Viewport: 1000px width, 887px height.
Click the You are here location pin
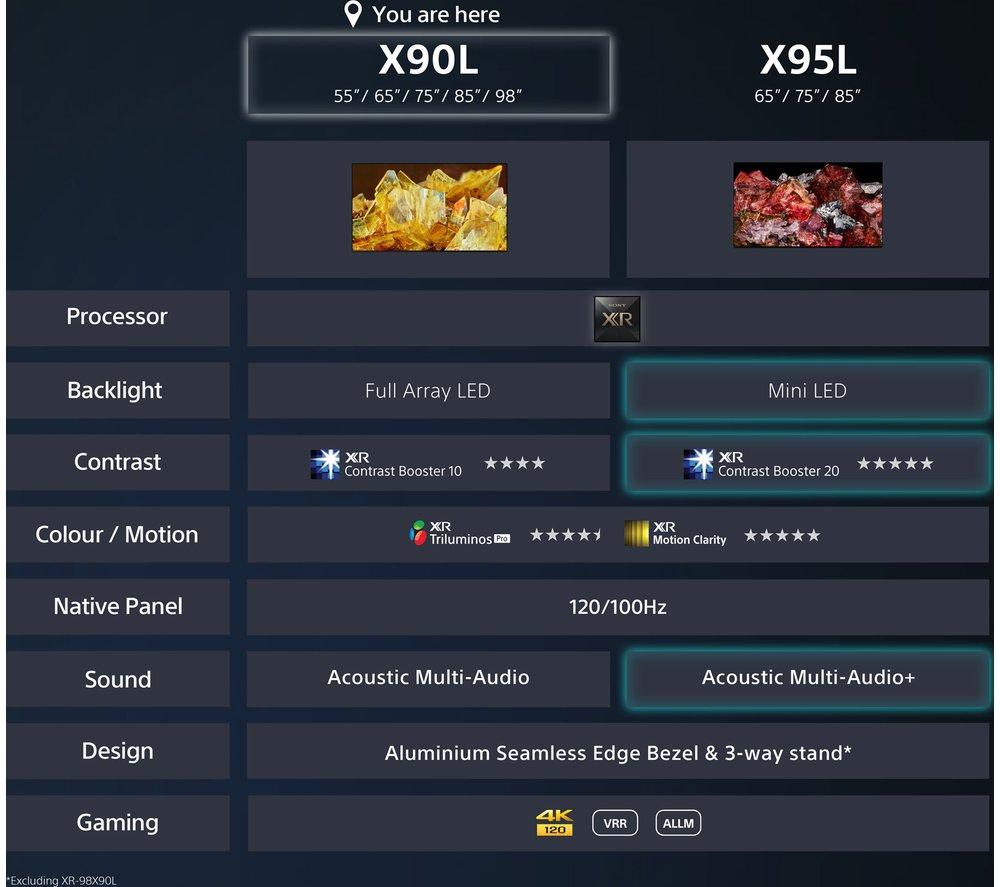tap(353, 15)
